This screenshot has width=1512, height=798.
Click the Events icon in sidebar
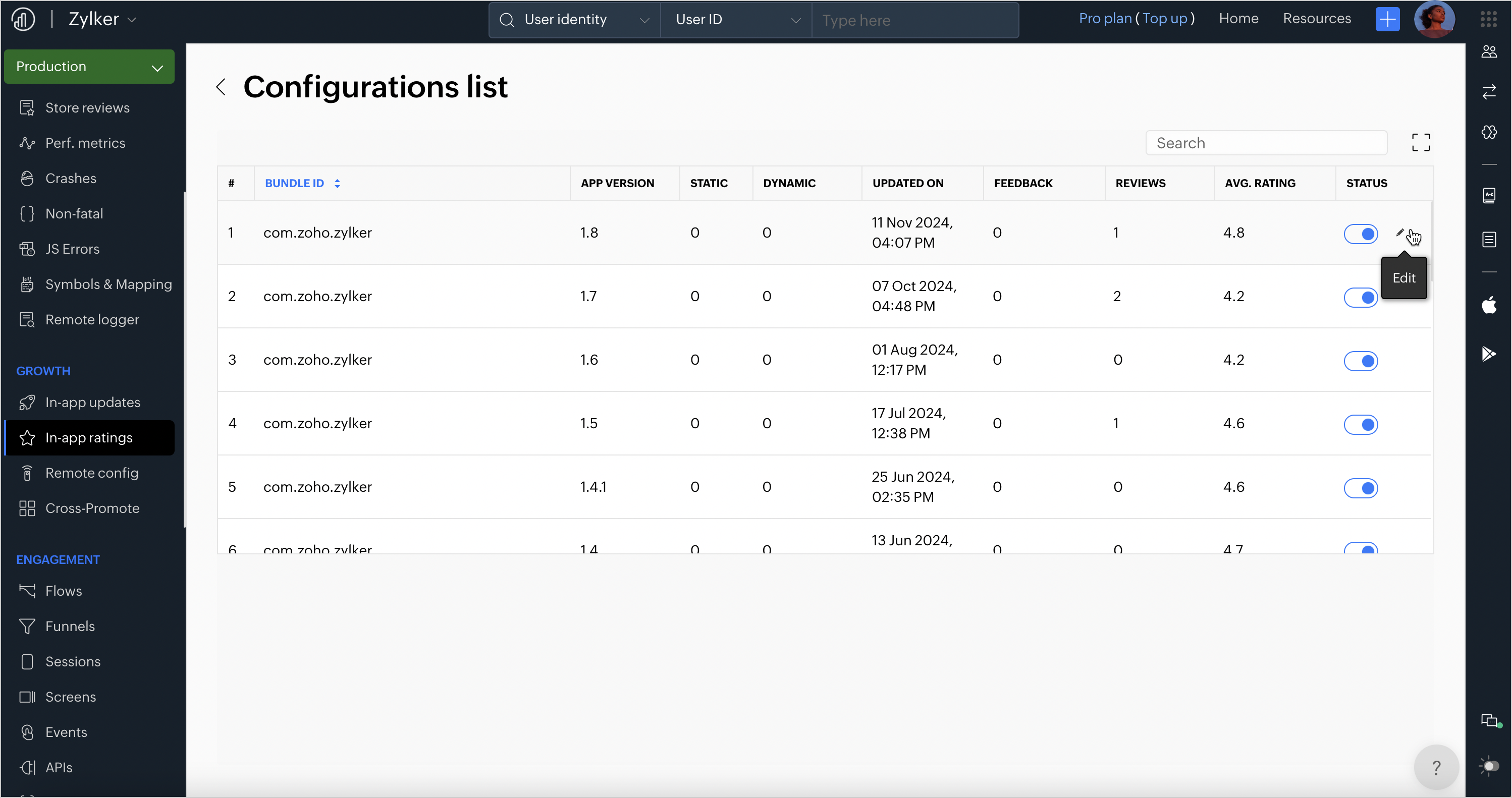(27, 732)
